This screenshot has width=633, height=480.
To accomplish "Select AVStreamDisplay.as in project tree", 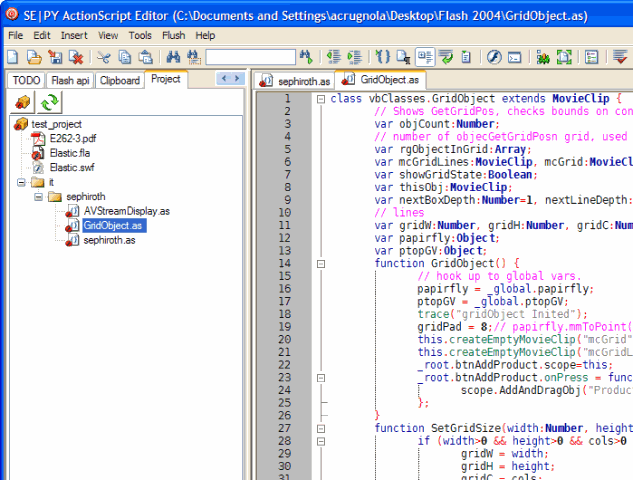I will (126, 211).
